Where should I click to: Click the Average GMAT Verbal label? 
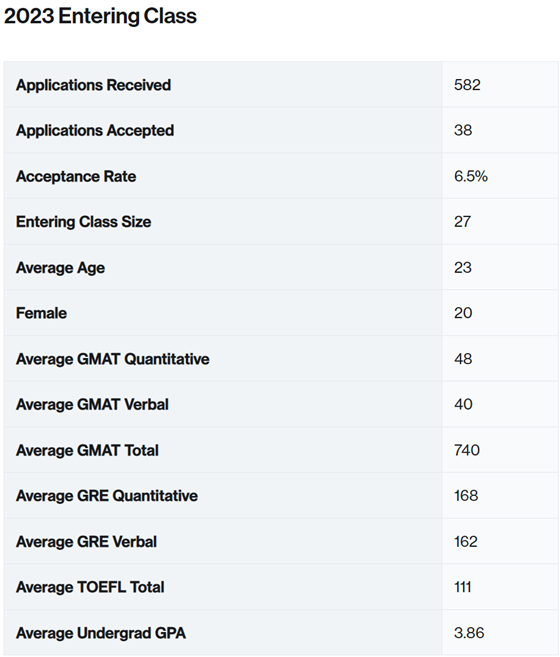tap(92, 404)
